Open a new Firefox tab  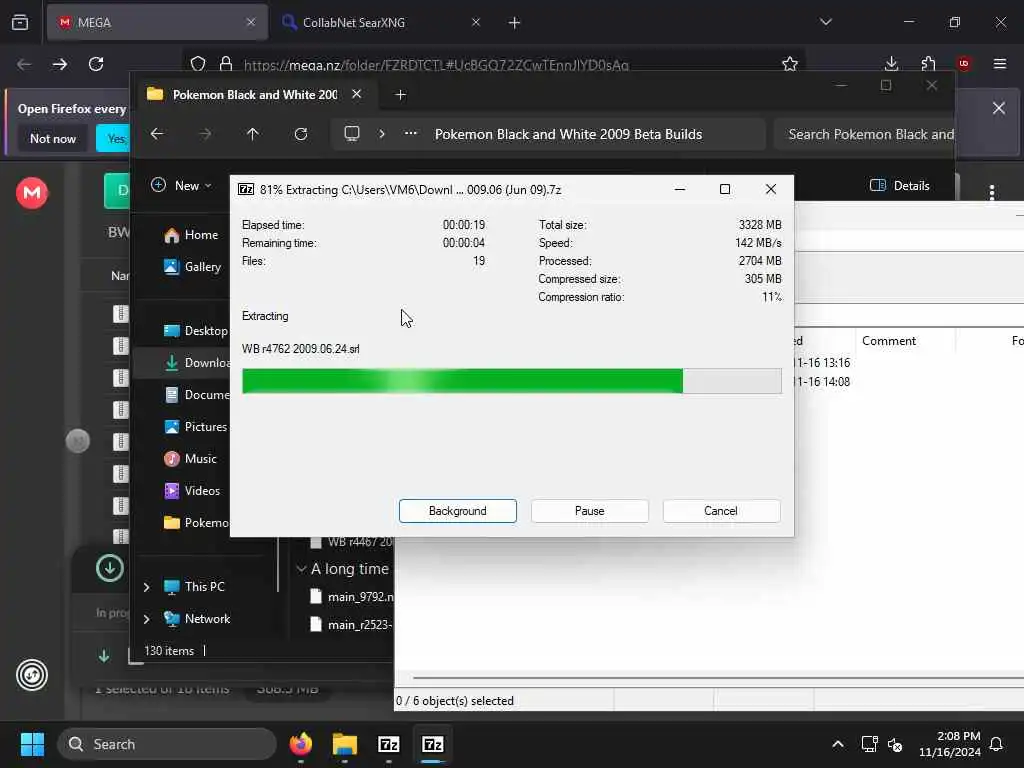pyautogui.click(x=514, y=23)
